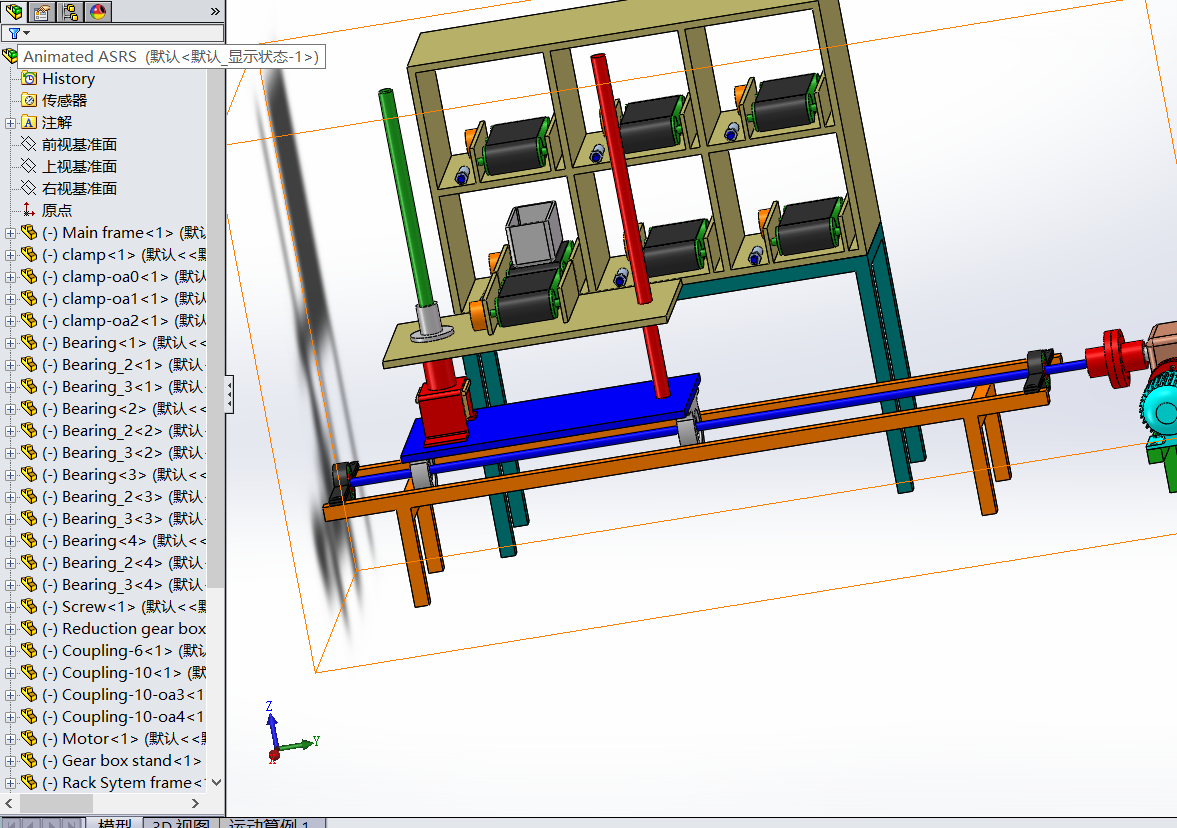Click the panel collapse handle on divider
This screenshot has width=1177, height=828.
[x=229, y=394]
